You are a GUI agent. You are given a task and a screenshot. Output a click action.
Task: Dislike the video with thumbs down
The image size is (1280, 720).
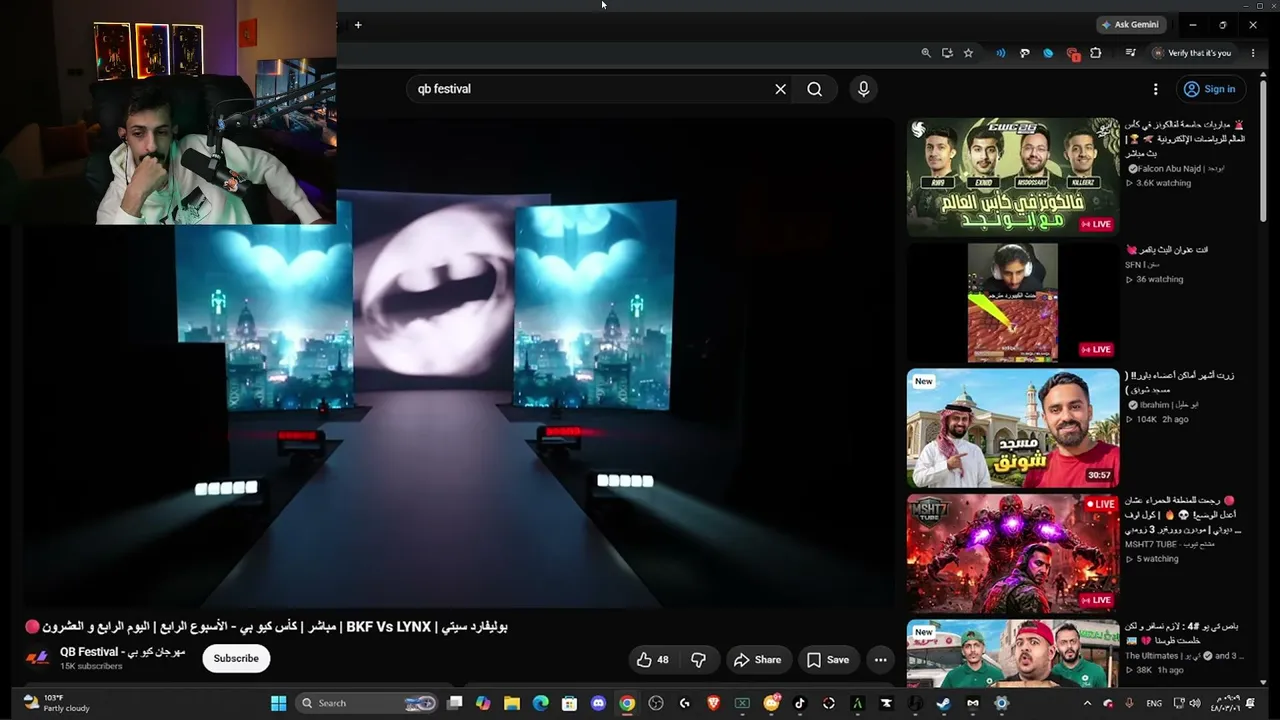click(699, 660)
